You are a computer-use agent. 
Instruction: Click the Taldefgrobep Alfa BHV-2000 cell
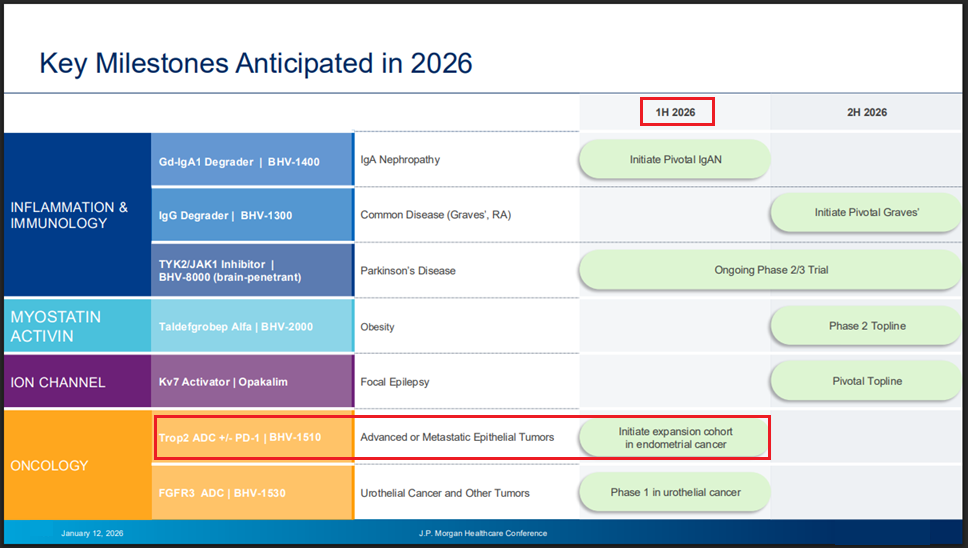click(251, 326)
